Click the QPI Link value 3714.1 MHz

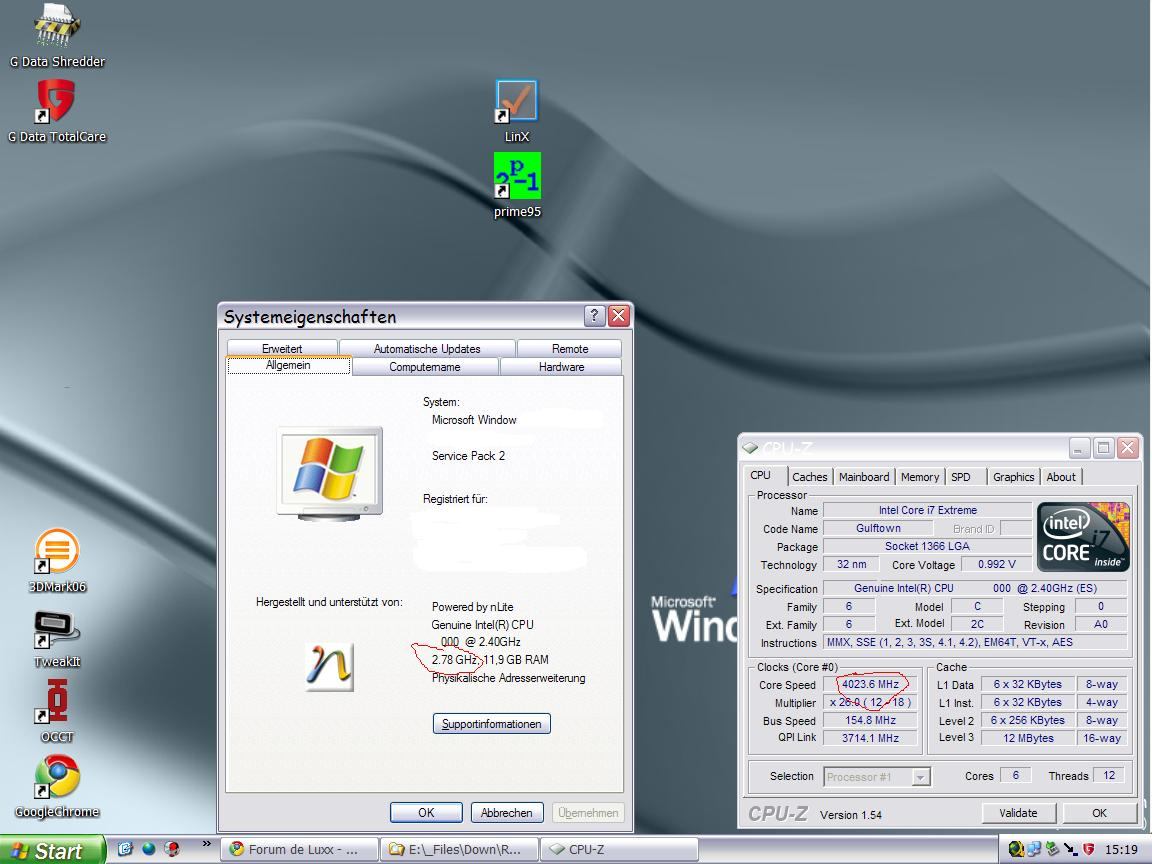871,738
